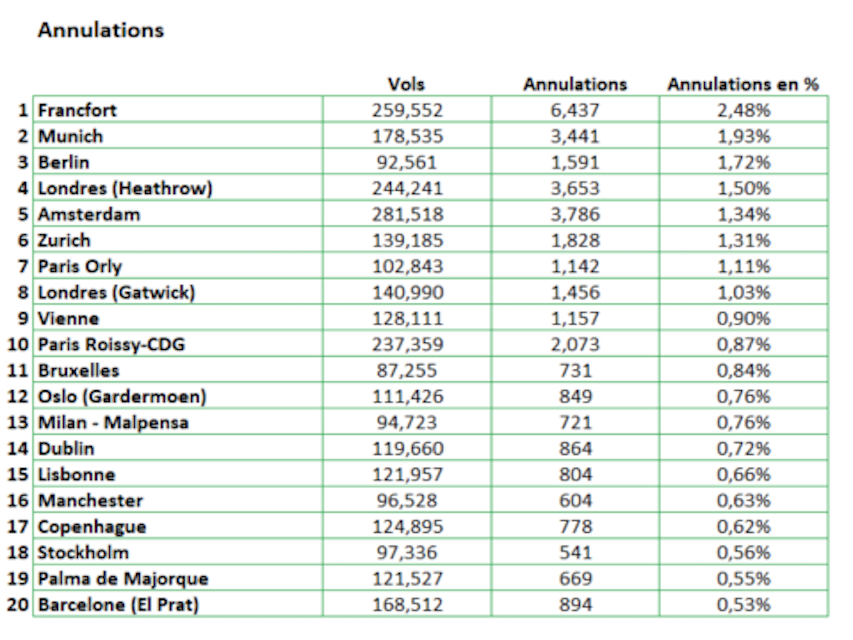This screenshot has width=853, height=640.
Task: Click Munich's flights value 178,535
Action: [407, 136]
